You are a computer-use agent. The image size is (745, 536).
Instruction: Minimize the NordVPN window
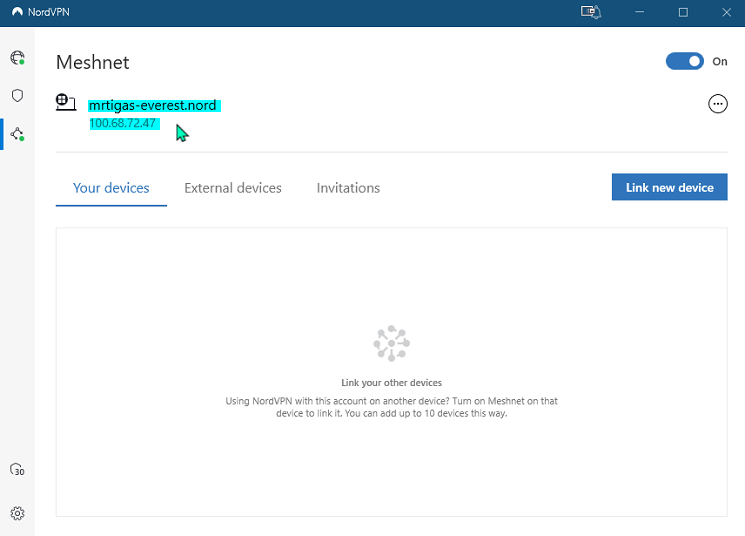point(640,12)
